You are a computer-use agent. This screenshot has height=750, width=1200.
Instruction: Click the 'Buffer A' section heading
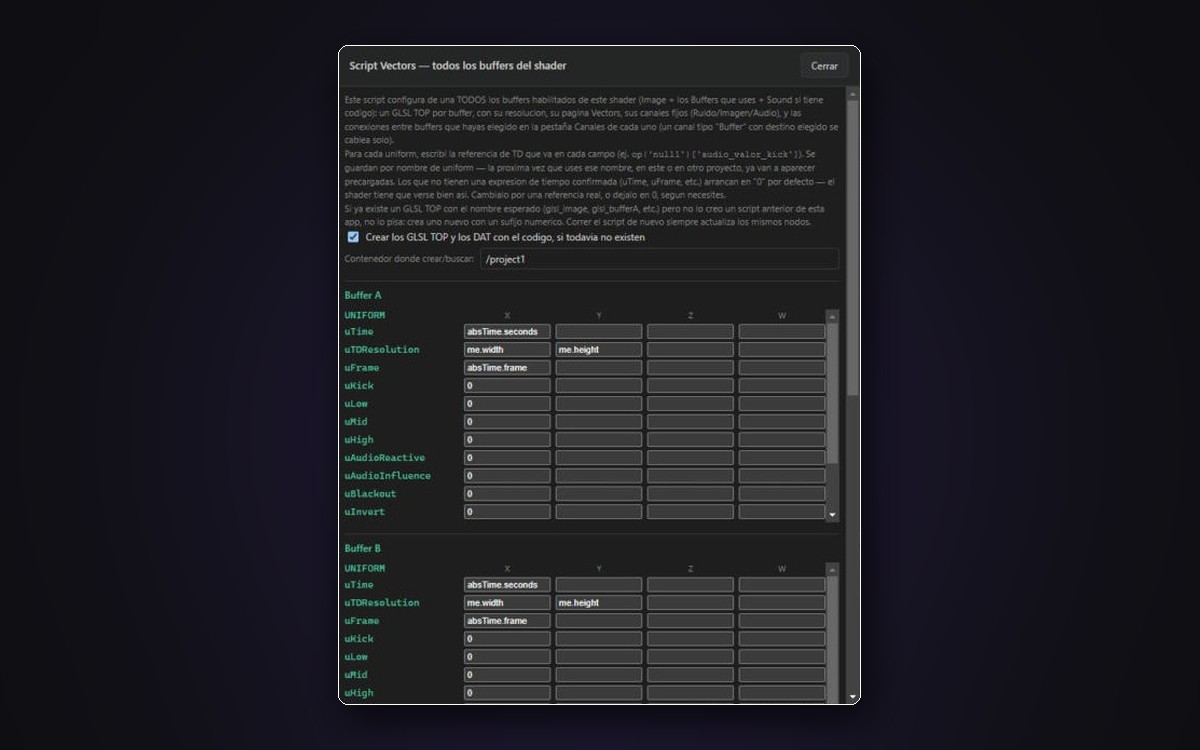click(363, 296)
